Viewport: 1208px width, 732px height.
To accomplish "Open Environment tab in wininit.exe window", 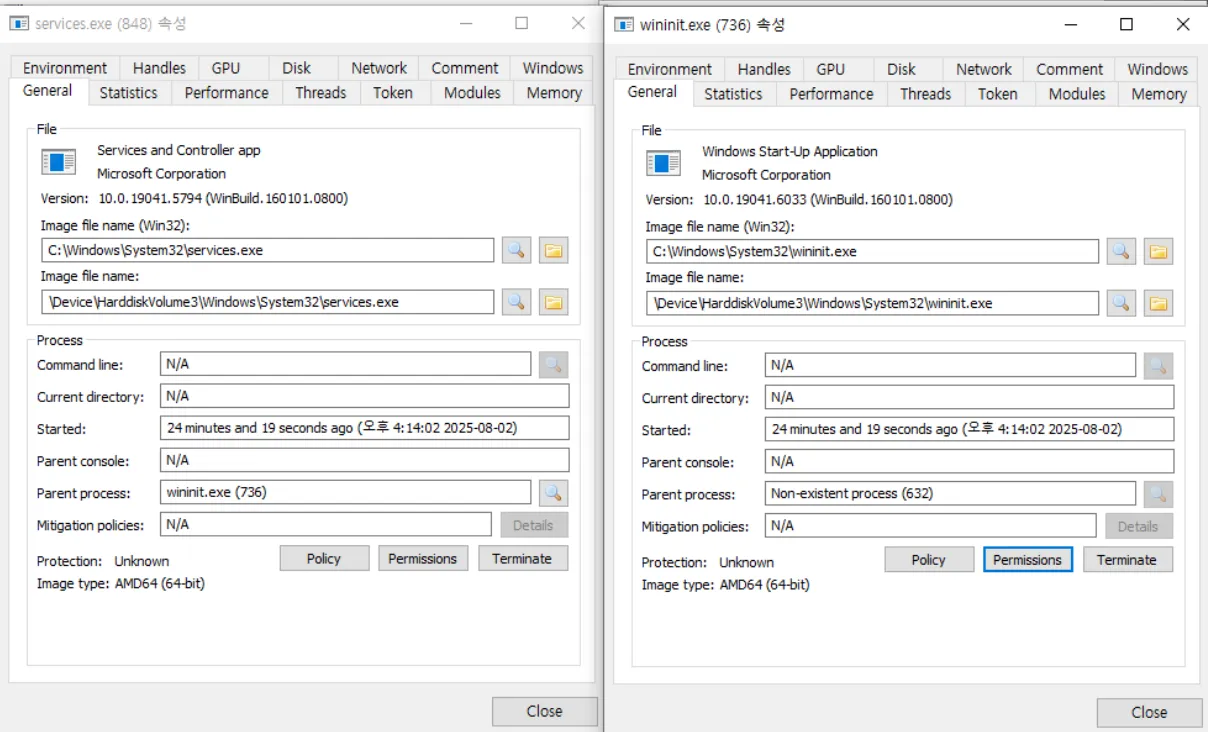I will coord(670,69).
